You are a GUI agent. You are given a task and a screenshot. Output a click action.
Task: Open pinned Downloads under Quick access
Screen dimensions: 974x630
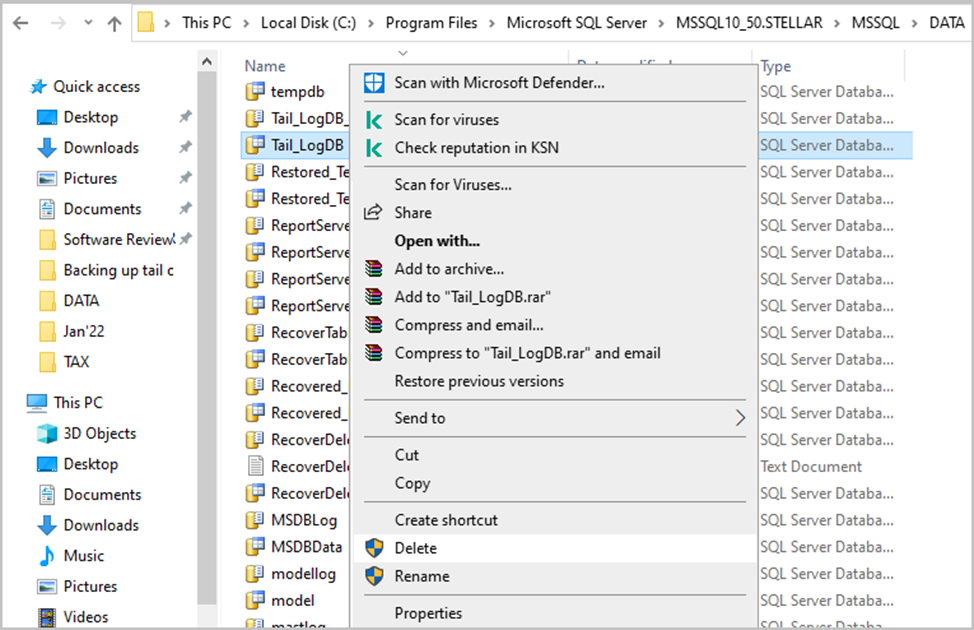[101, 148]
